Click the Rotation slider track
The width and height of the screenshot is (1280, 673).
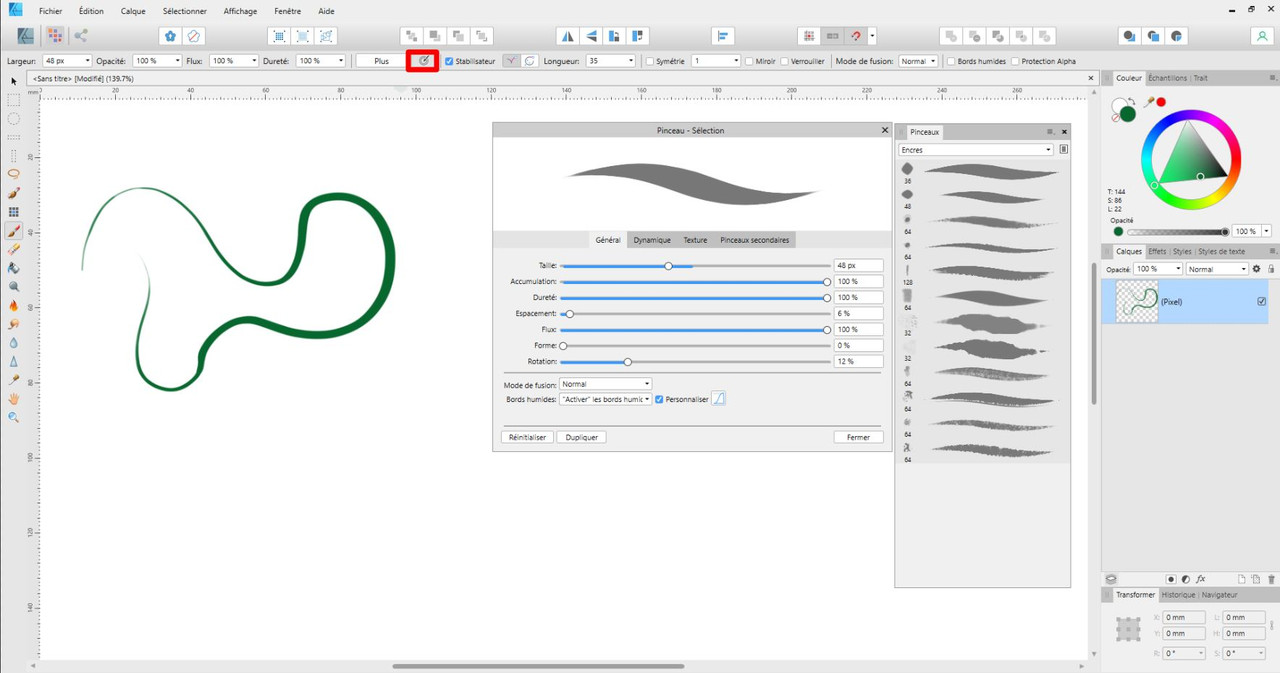tap(695, 361)
